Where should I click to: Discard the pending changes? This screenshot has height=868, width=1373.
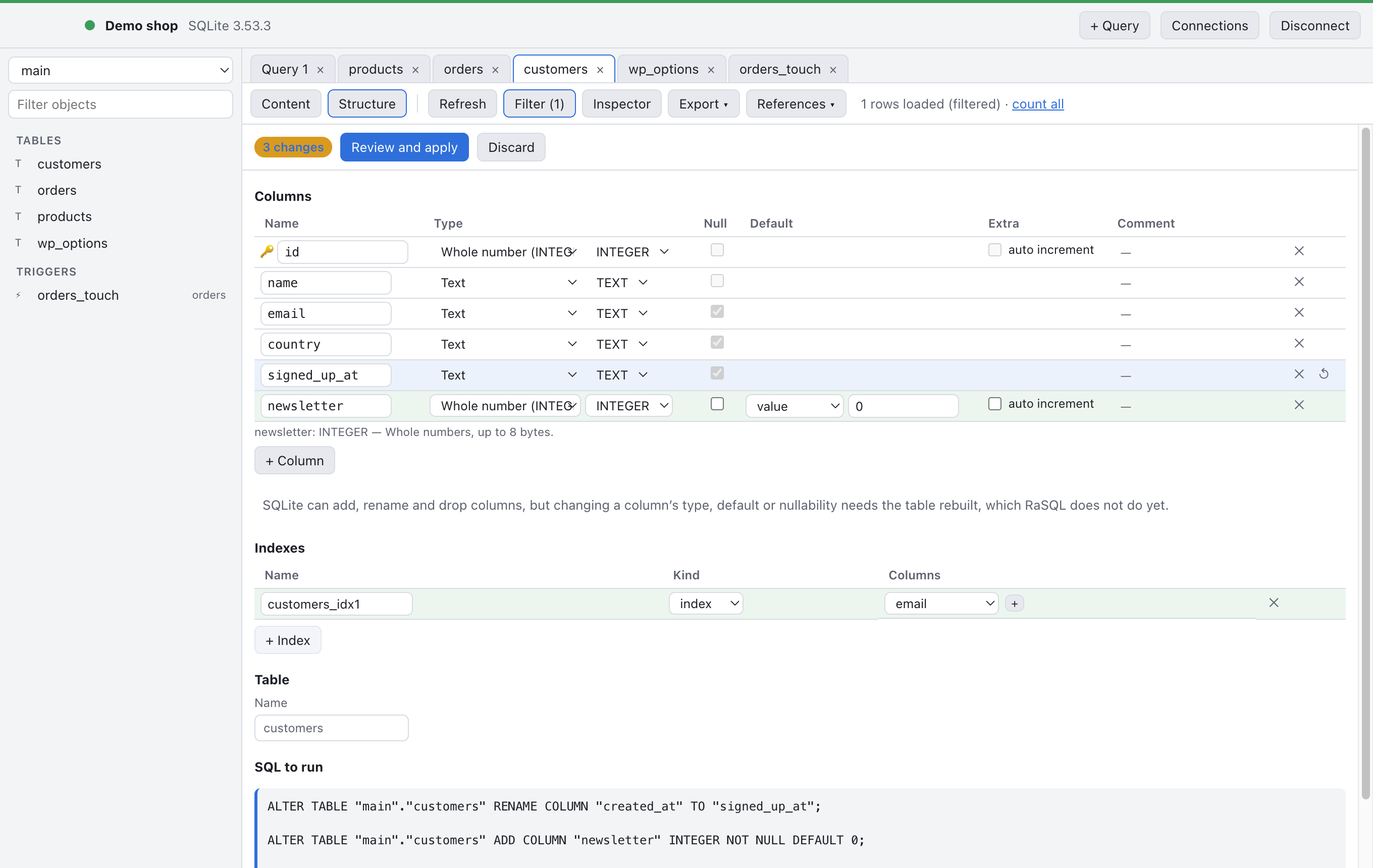pyautogui.click(x=511, y=147)
